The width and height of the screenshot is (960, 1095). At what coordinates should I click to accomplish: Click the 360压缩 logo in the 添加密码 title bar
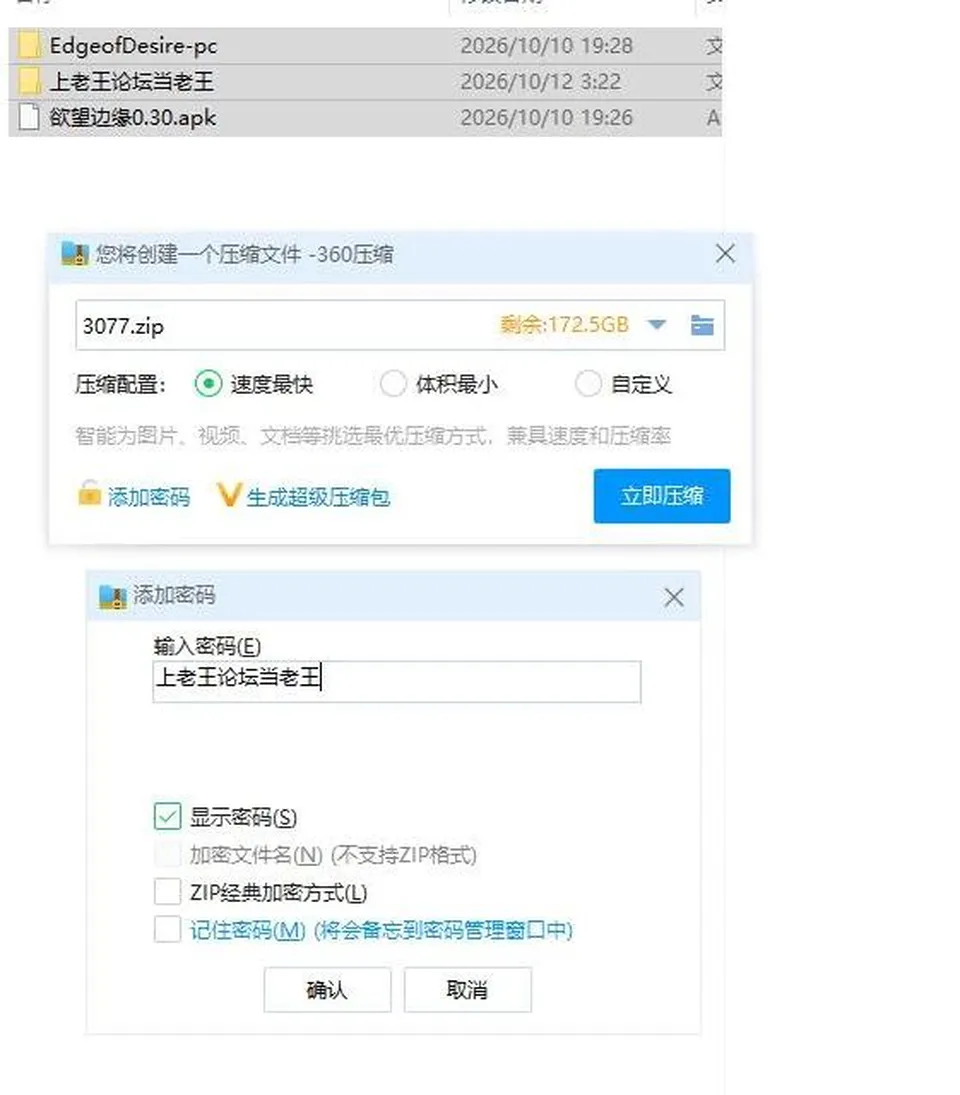tap(112, 596)
